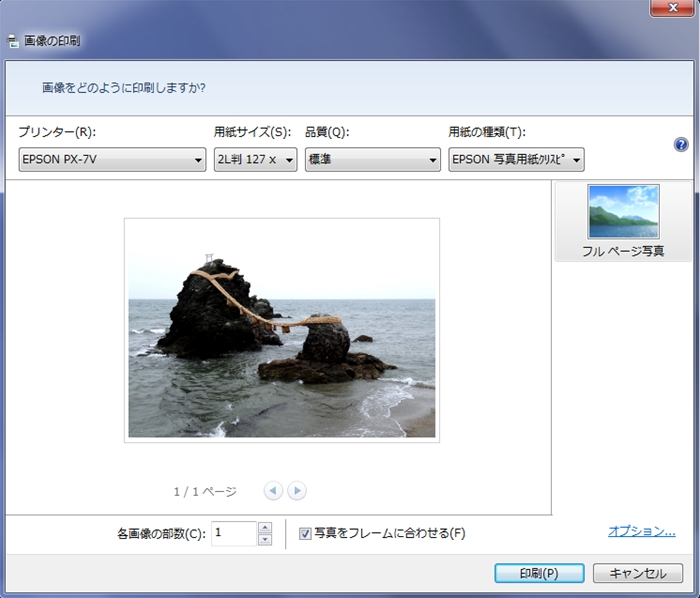This screenshot has width=700, height=598.
Task: Decrease the copies count with down arrow
Action: click(x=265, y=540)
